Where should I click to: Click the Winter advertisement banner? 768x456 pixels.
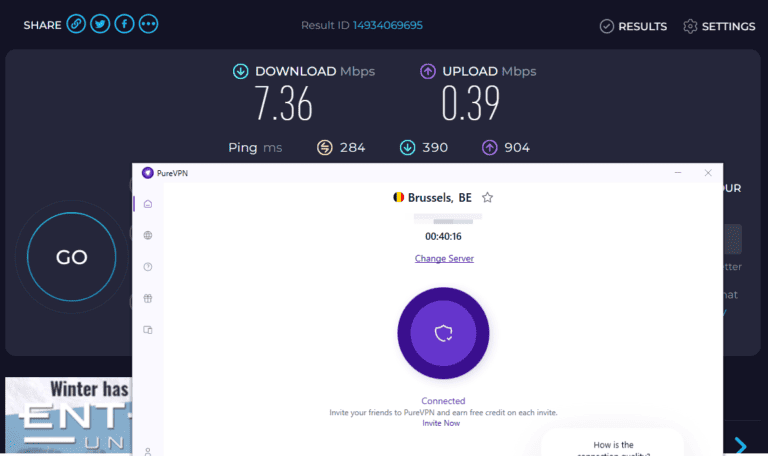click(69, 415)
